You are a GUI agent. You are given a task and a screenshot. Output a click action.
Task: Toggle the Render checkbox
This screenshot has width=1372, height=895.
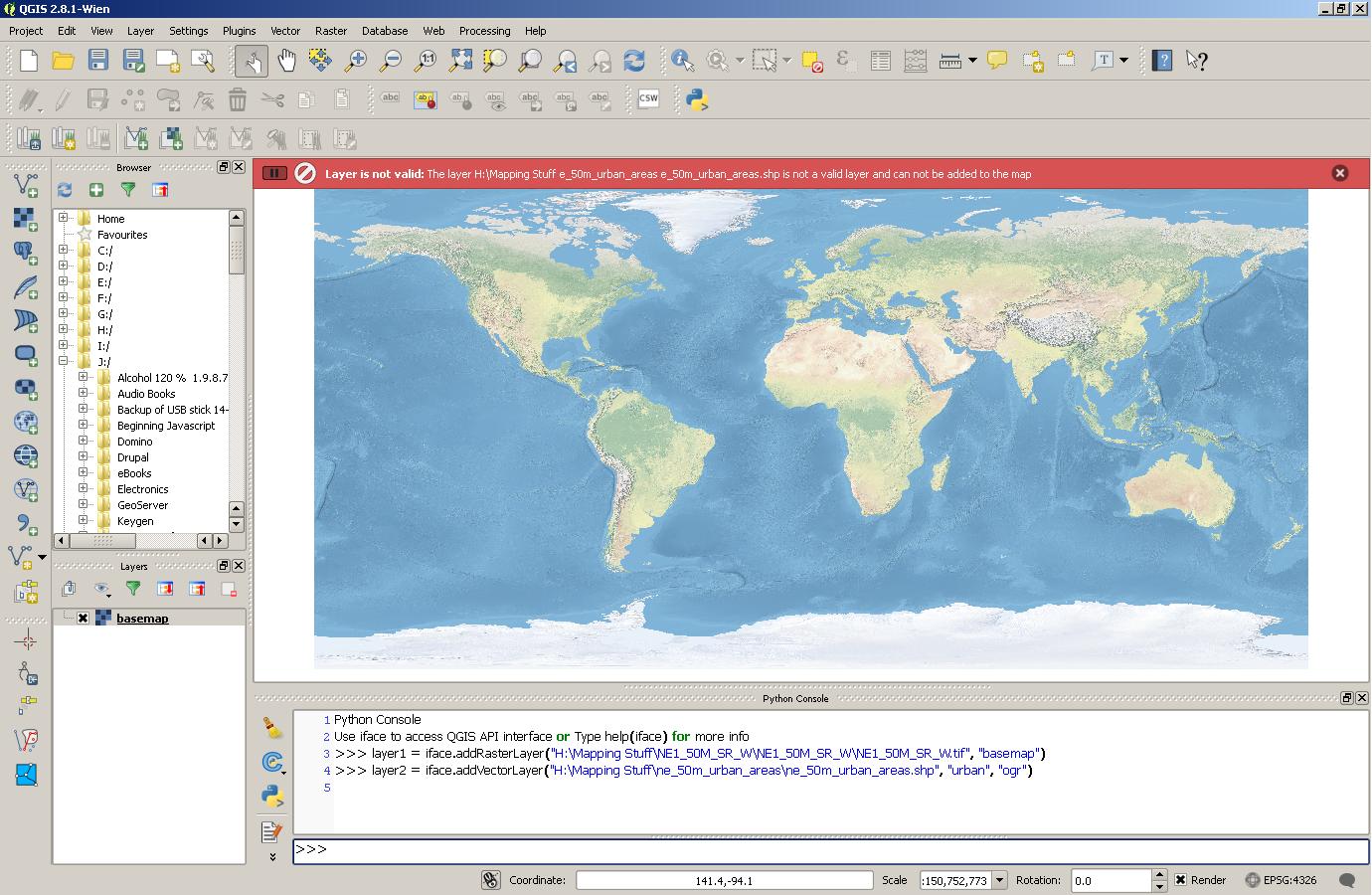(x=1180, y=880)
